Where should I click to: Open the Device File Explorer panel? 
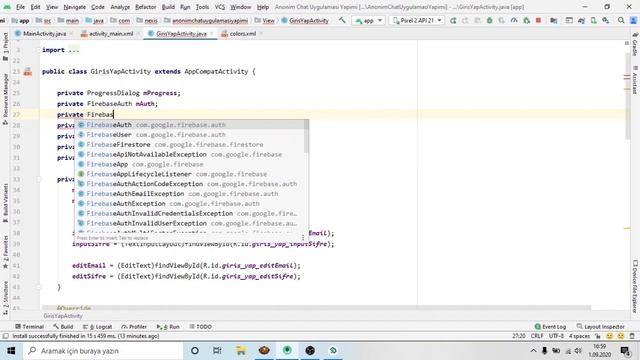click(635, 287)
